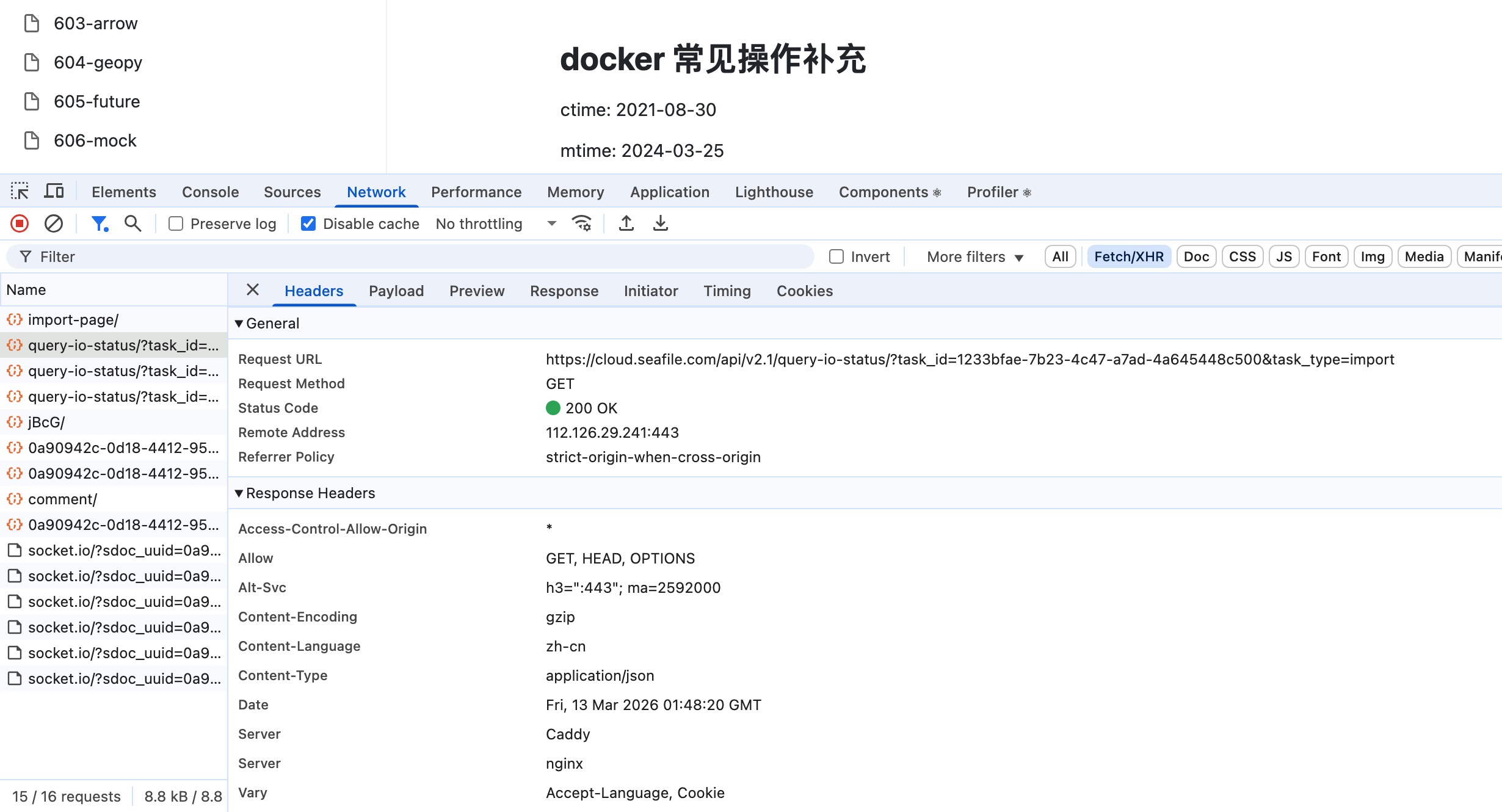Collapse the Response Headers section
This screenshot has height=812, width=1502.
pyautogui.click(x=239, y=493)
